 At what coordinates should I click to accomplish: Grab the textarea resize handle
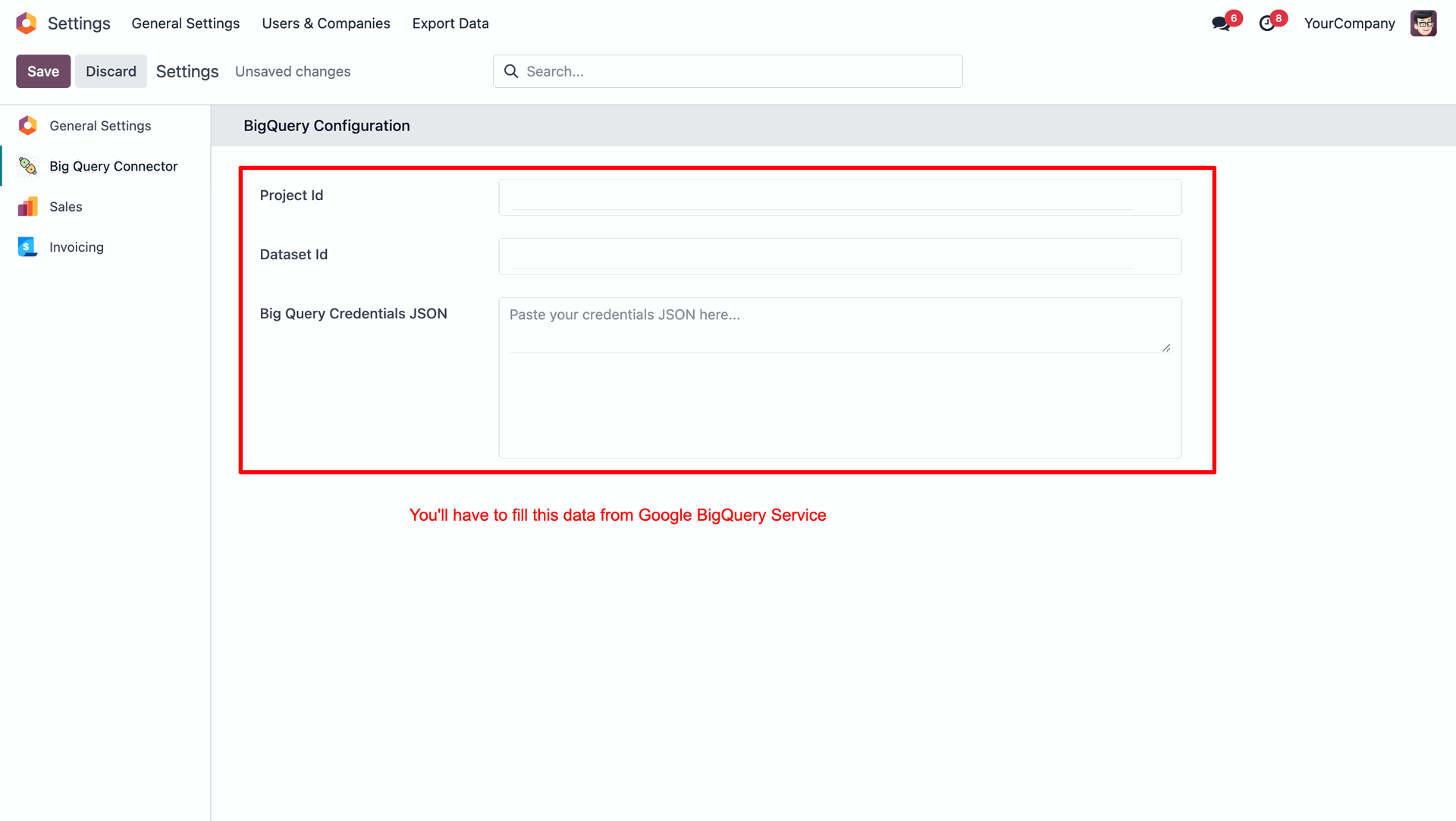(1166, 348)
